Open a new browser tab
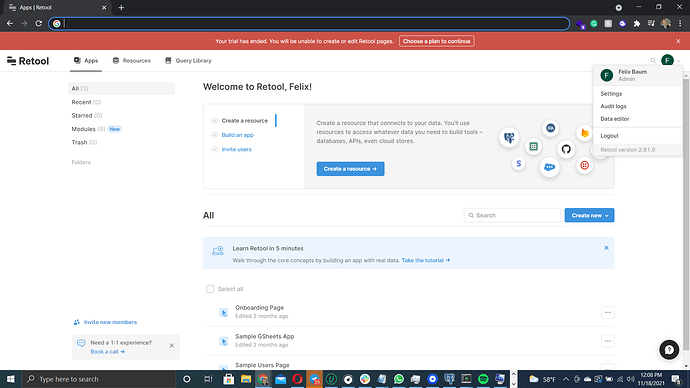The width and height of the screenshot is (690, 388). 121,7
